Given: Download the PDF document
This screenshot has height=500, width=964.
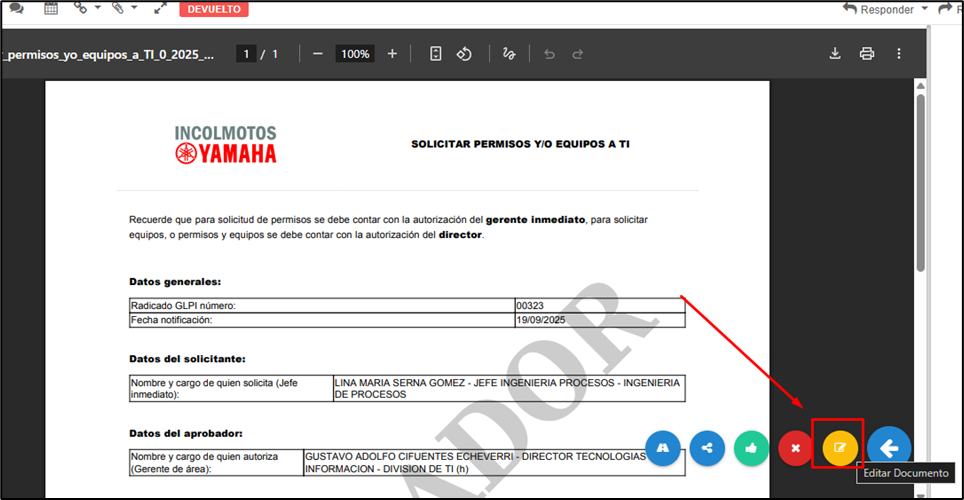Looking at the screenshot, I should (x=835, y=54).
